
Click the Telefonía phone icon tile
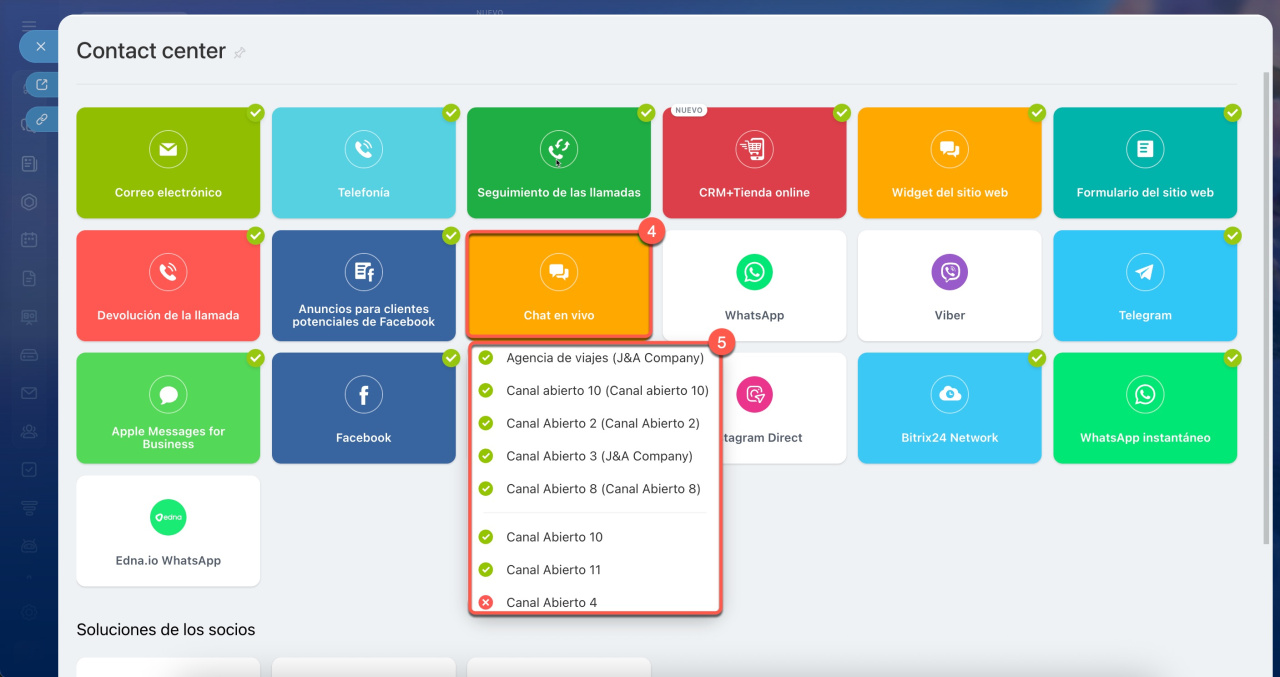point(363,162)
